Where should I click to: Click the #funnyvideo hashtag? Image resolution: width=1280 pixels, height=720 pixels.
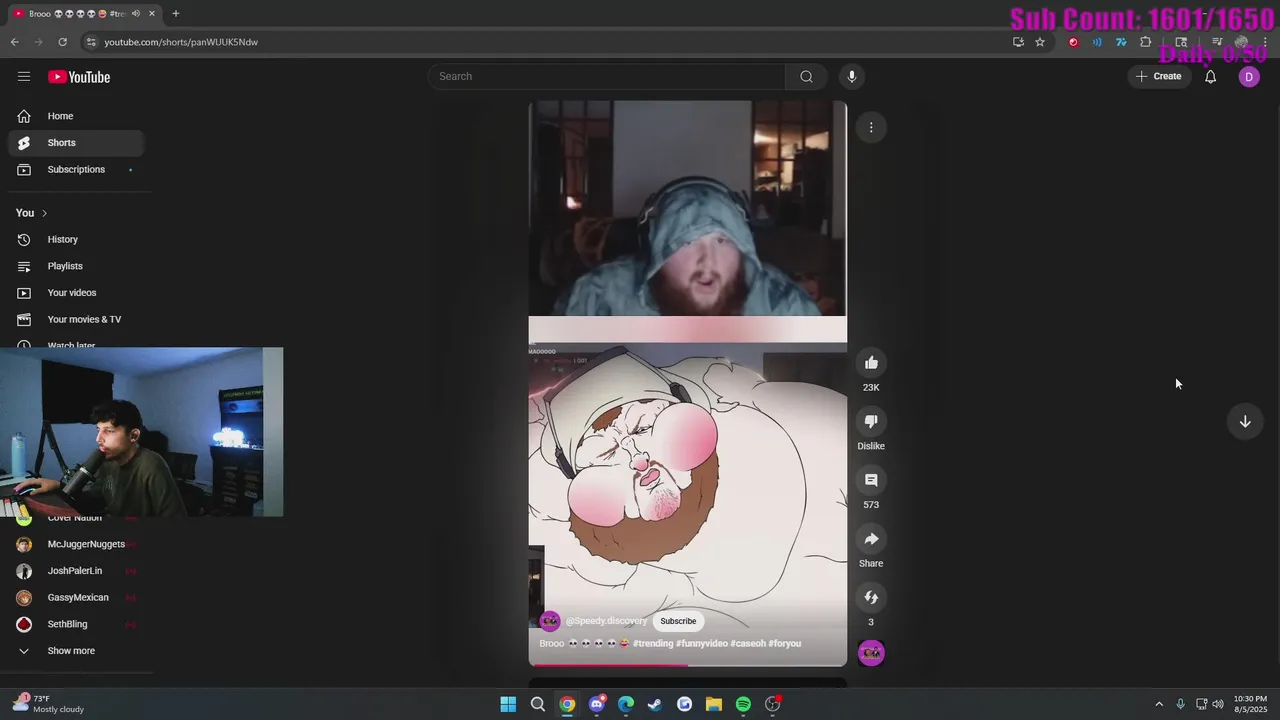[702, 644]
